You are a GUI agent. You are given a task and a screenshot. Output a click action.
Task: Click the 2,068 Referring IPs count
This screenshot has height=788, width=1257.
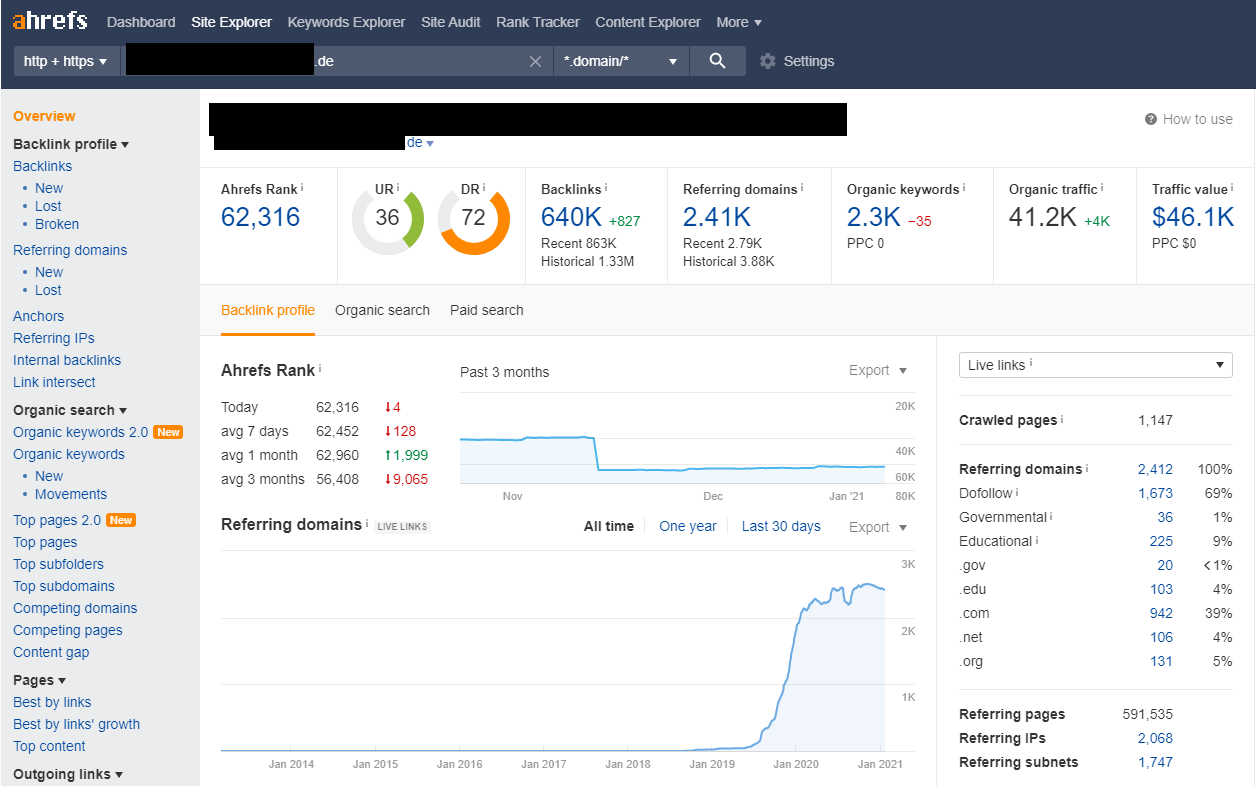(1155, 738)
